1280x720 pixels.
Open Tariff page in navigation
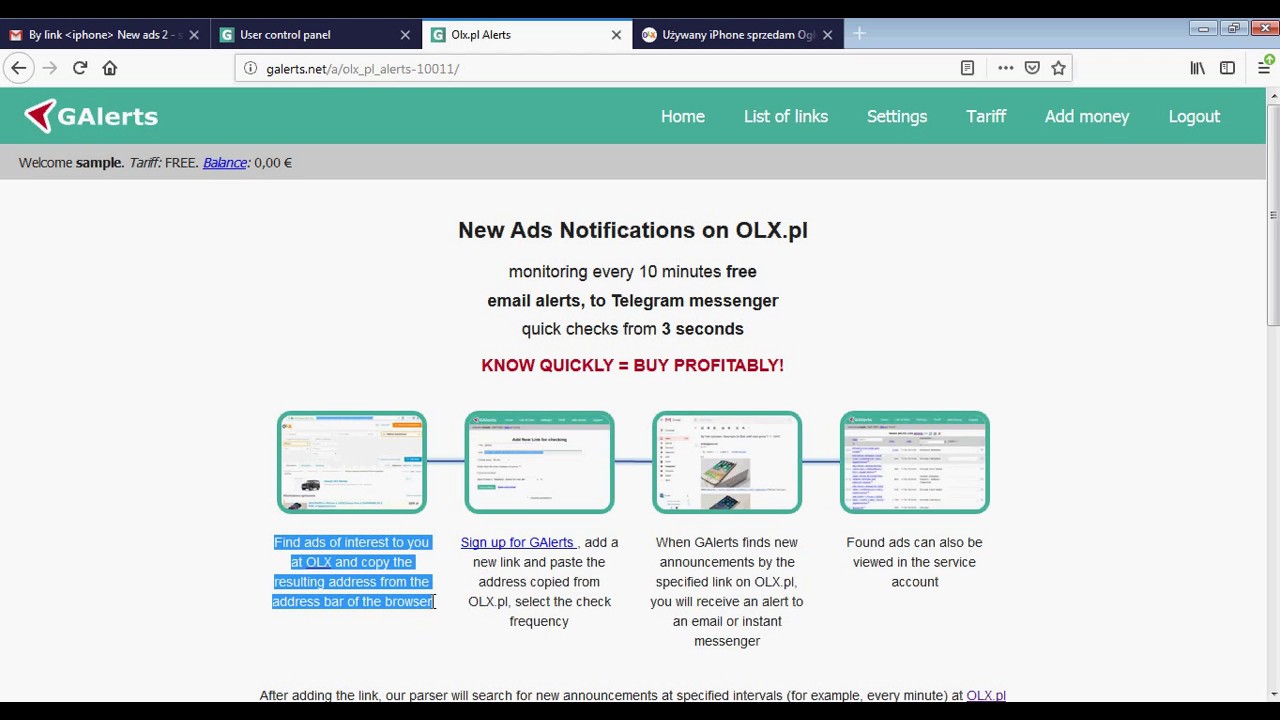coord(986,116)
